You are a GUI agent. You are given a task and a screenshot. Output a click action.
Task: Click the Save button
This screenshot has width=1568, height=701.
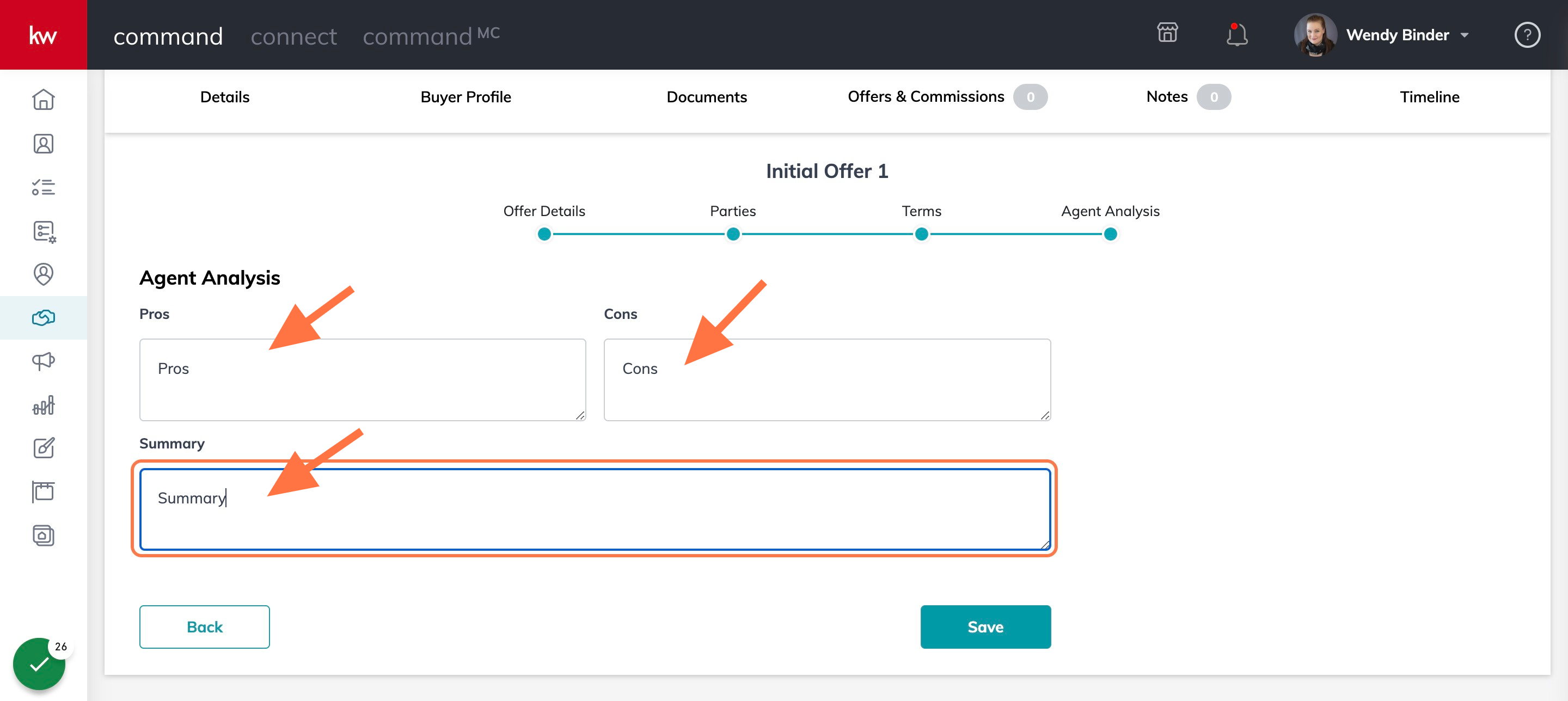[x=985, y=627]
